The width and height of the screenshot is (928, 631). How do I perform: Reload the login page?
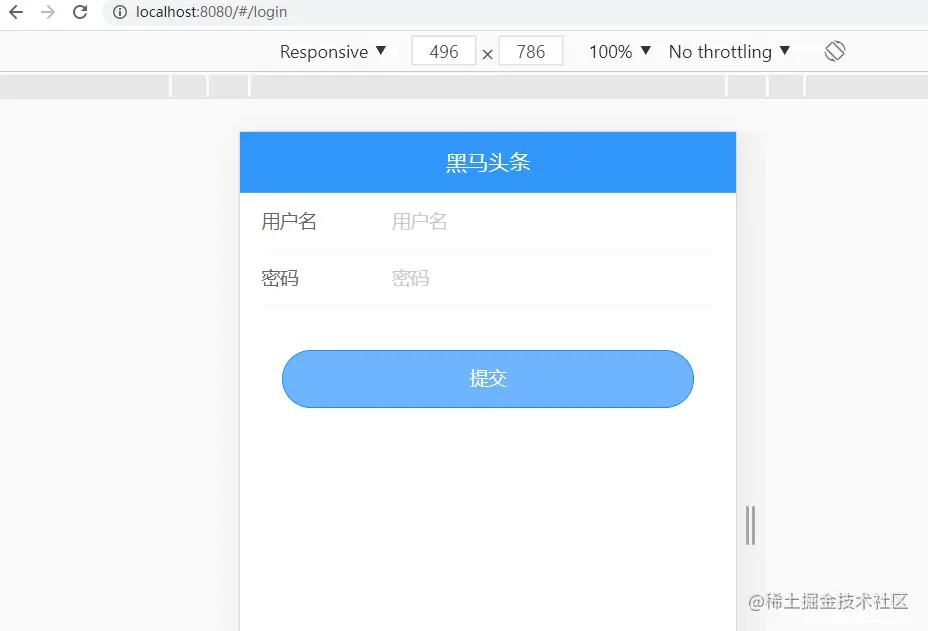tap(80, 12)
